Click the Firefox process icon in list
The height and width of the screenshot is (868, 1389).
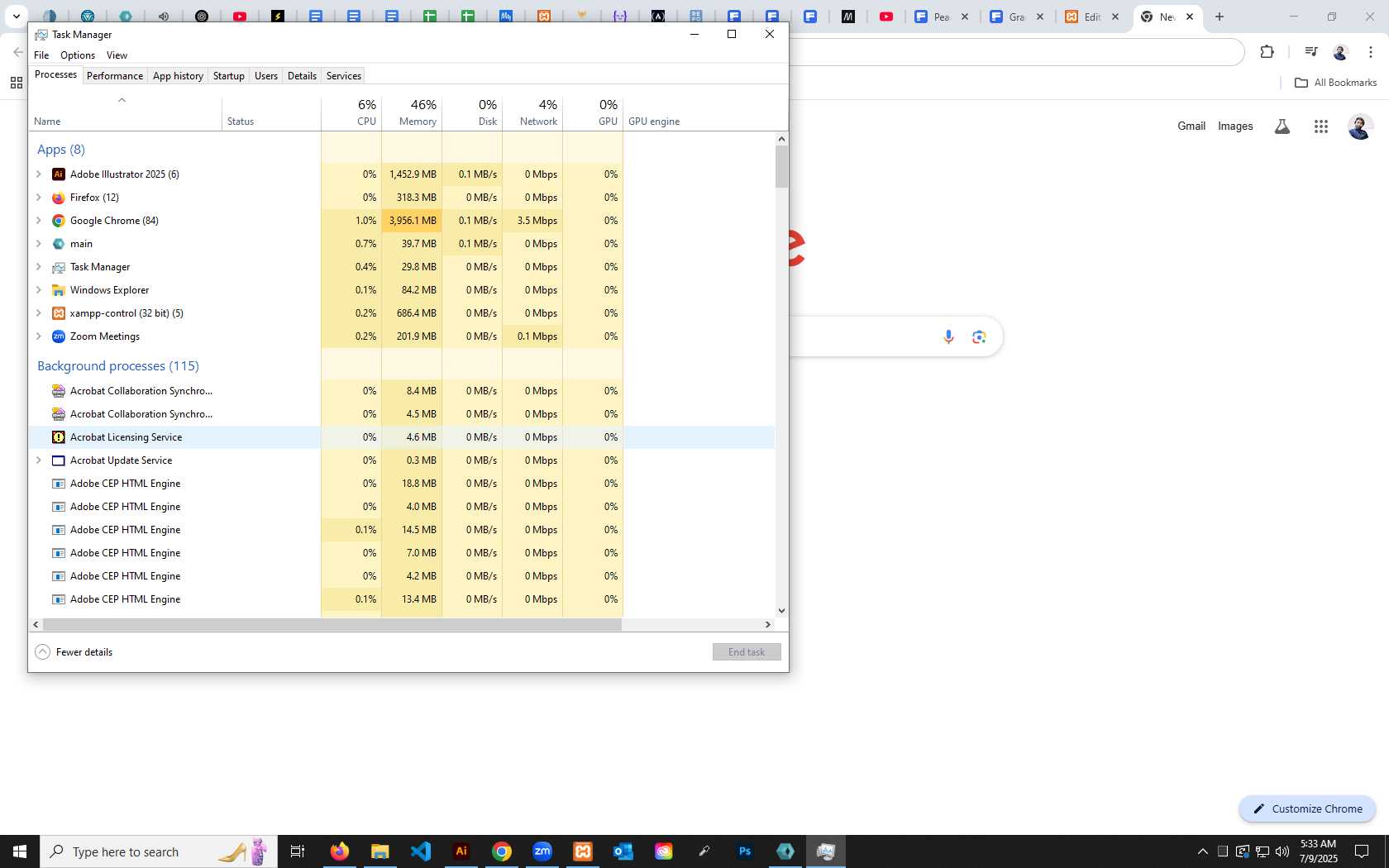tap(59, 198)
